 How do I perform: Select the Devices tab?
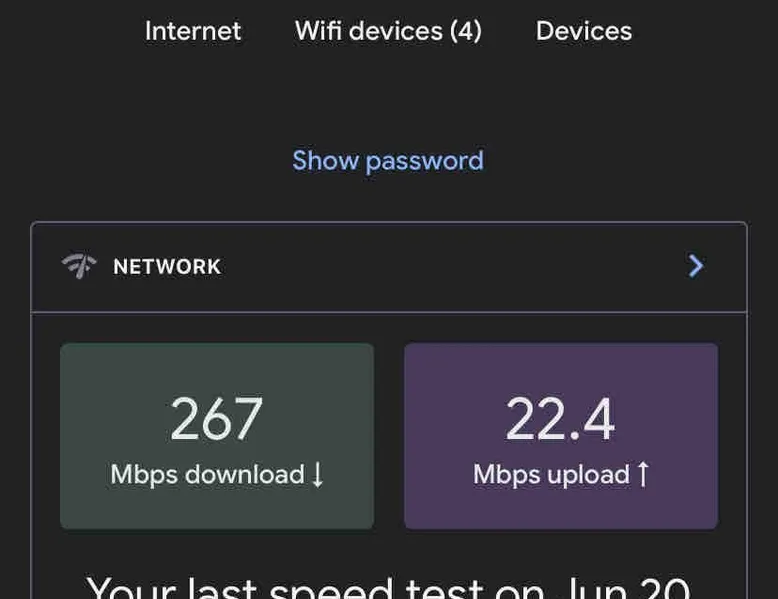click(584, 31)
